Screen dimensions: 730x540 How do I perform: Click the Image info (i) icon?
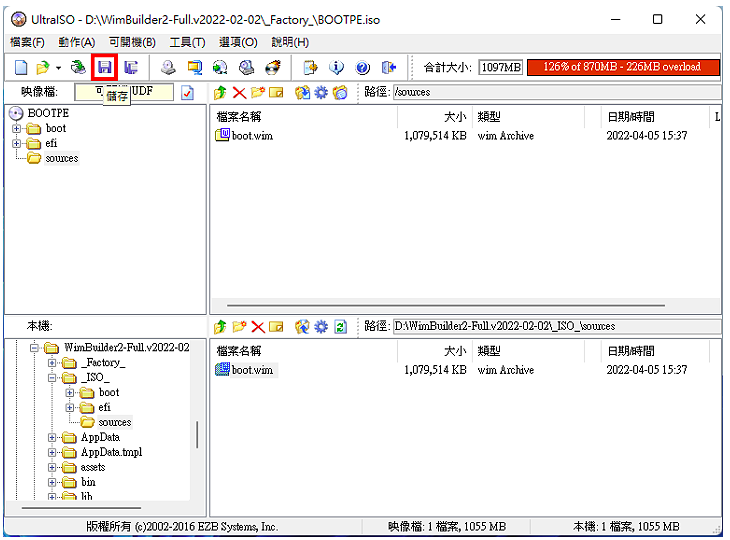click(x=336, y=68)
